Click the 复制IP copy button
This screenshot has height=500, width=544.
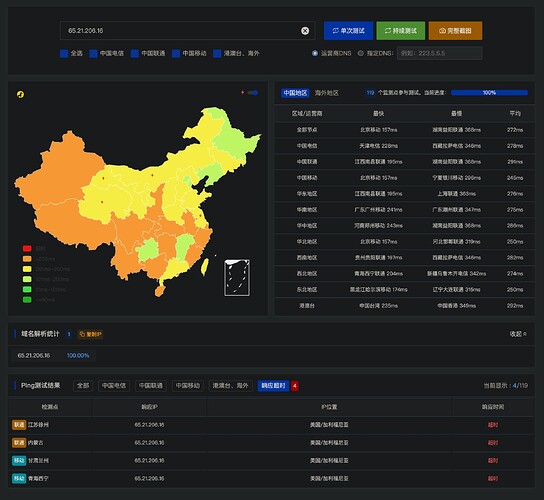90,334
